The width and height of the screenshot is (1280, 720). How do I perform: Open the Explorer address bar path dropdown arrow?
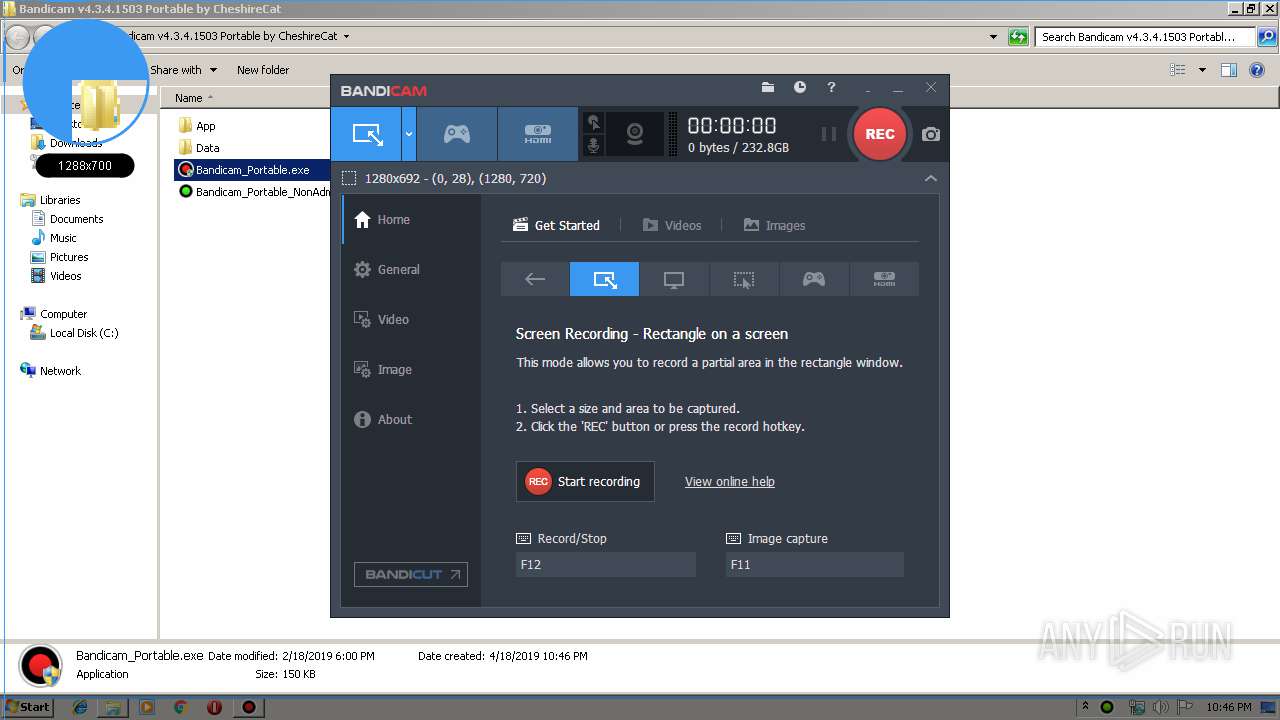(346, 36)
